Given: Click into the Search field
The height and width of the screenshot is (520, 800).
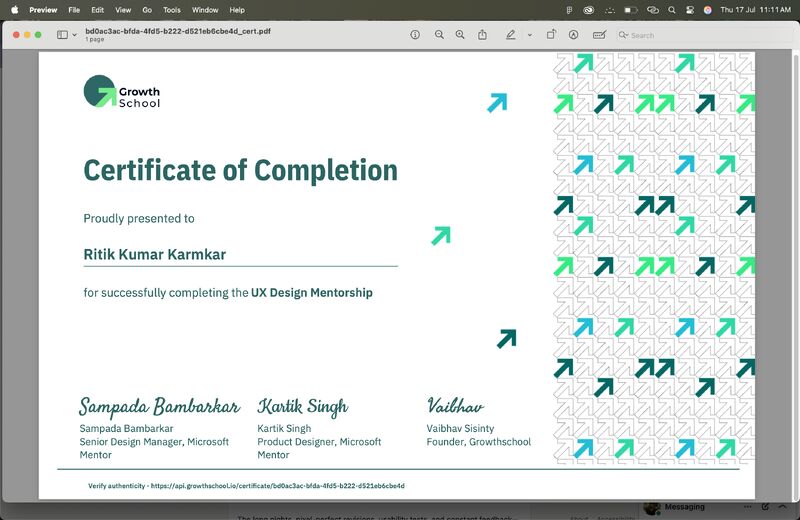Looking at the screenshot, I should 702,35.
